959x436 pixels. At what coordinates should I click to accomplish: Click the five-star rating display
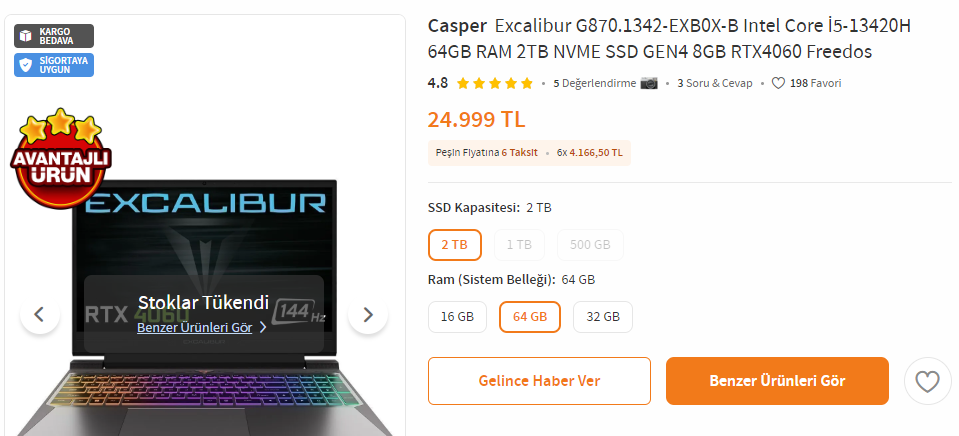click(x=495, y=83)
